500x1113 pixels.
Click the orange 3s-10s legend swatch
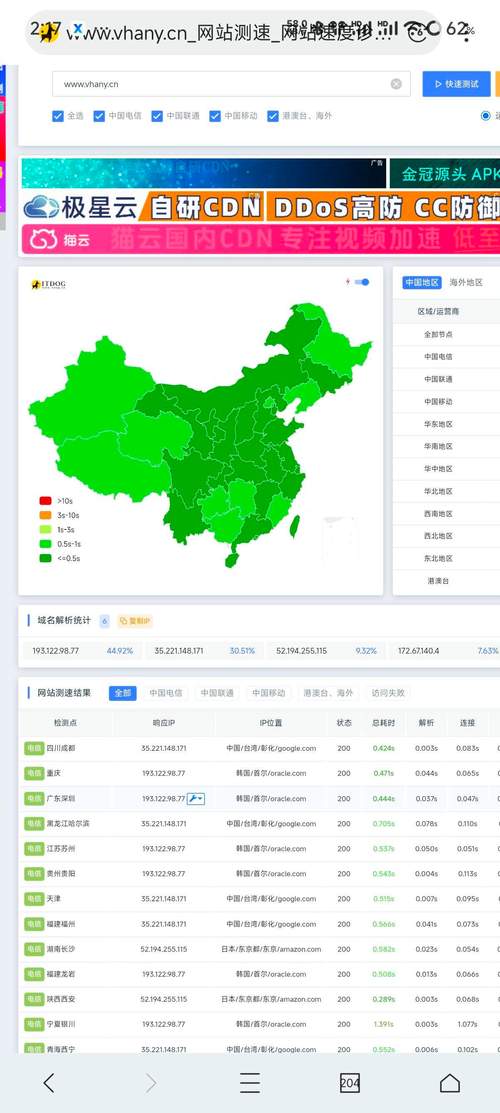(x=45, y=515)
